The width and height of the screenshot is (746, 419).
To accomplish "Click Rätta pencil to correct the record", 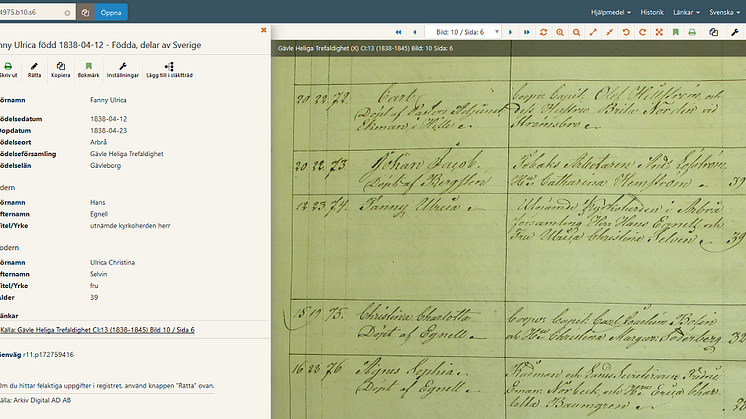I will point(34,70).
